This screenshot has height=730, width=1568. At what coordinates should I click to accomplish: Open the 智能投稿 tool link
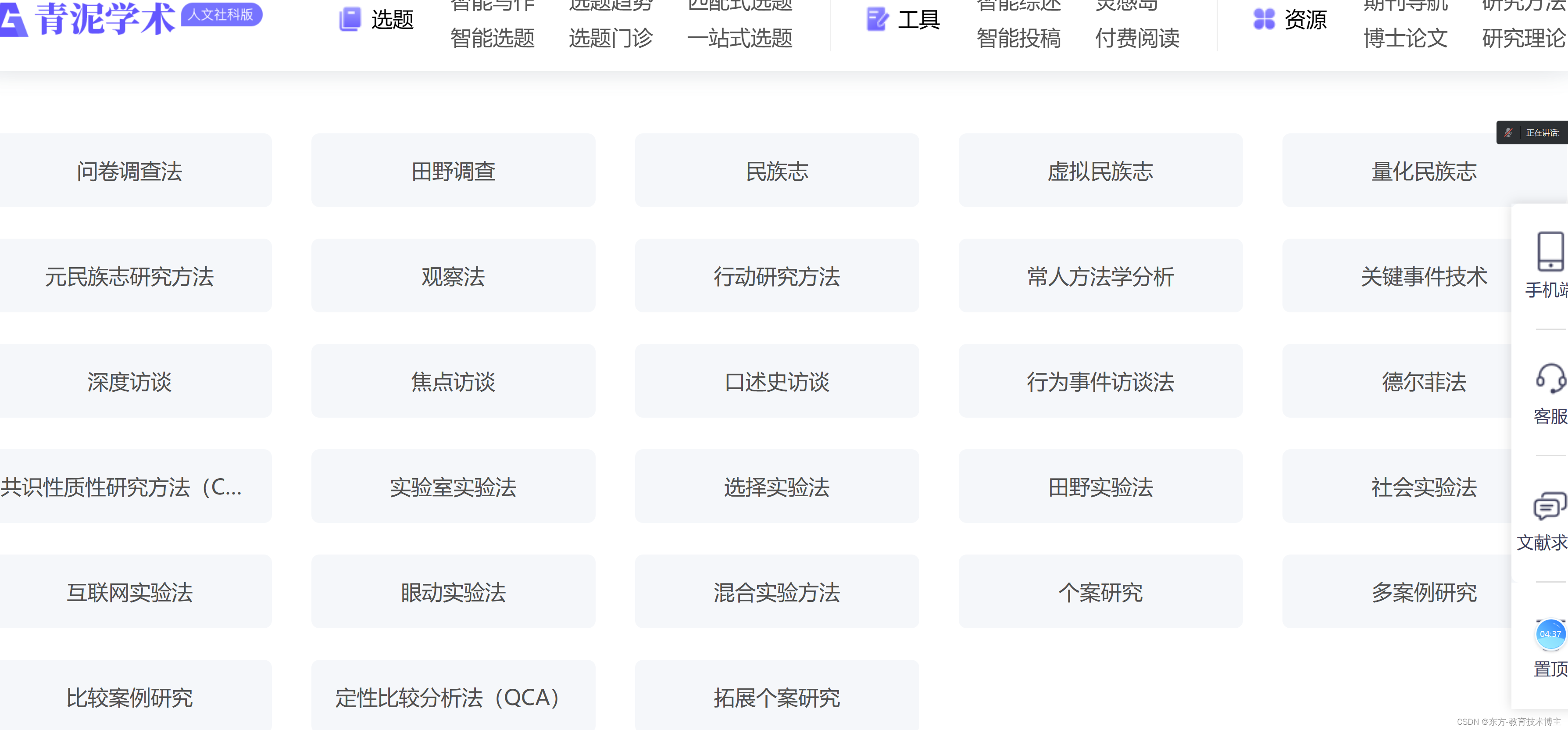(1018, 38)
